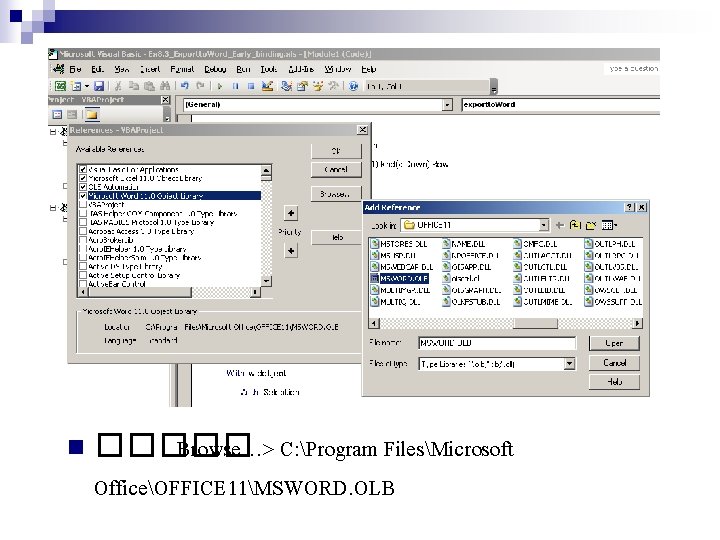This screenshot has width=720, height=540.
Task: Click the File name input field
Action: click(x=497, y=343)
